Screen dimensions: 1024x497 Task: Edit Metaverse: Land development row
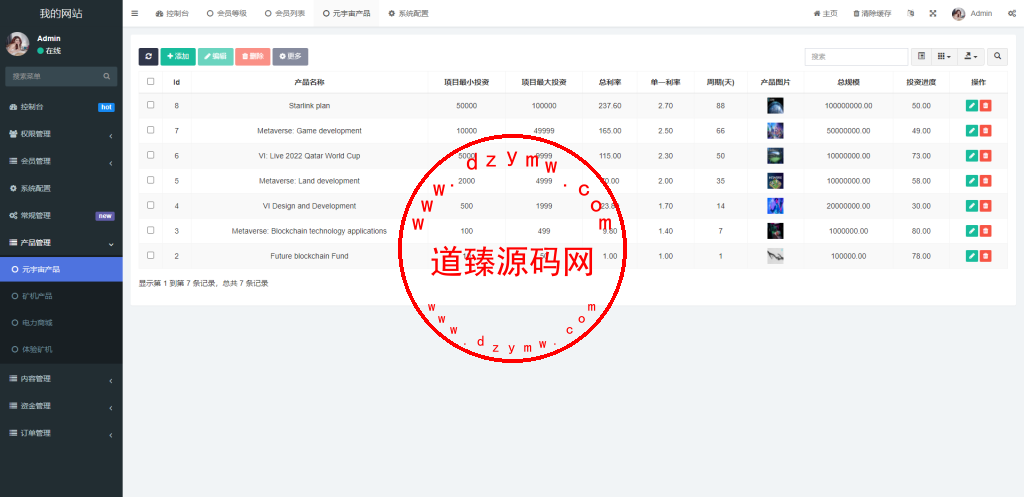click(x=972, y=180)
